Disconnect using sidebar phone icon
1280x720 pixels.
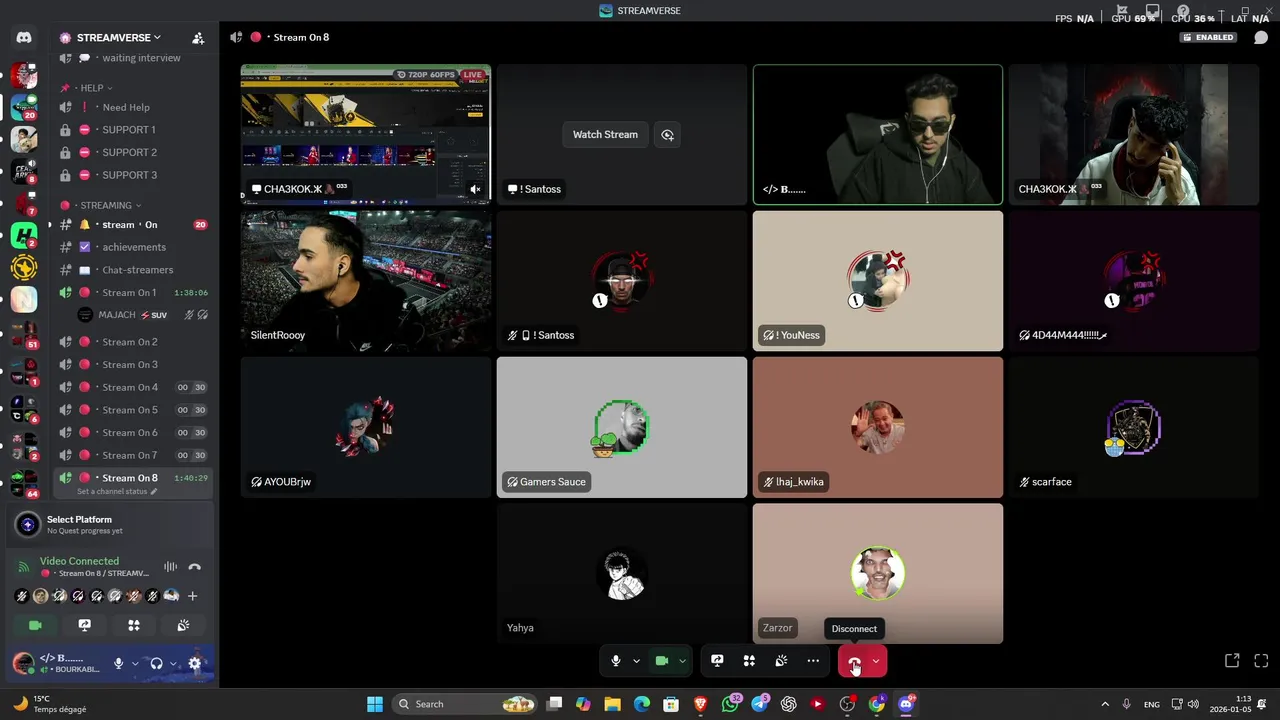(x=195, y=567)
